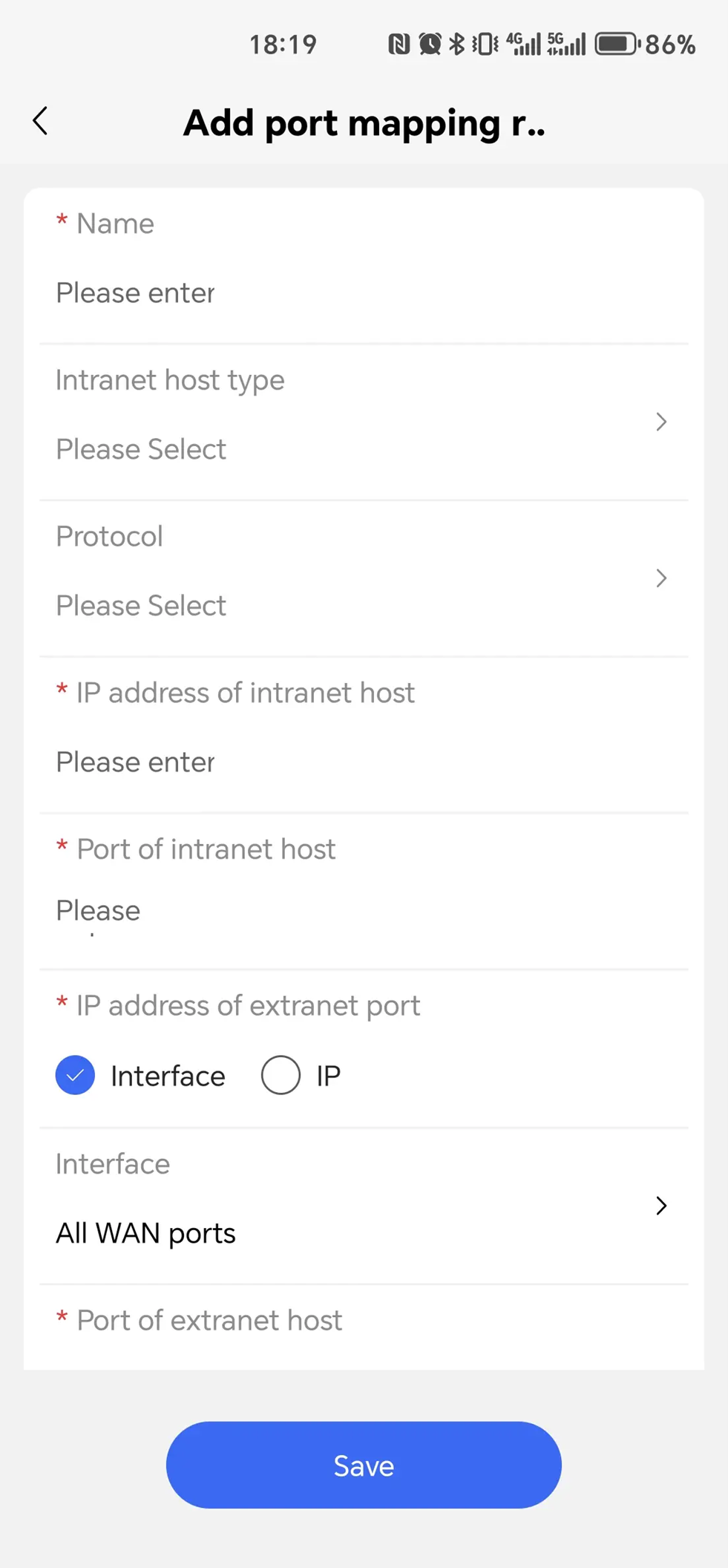Tap Please Select under Intranet host type

141,450
